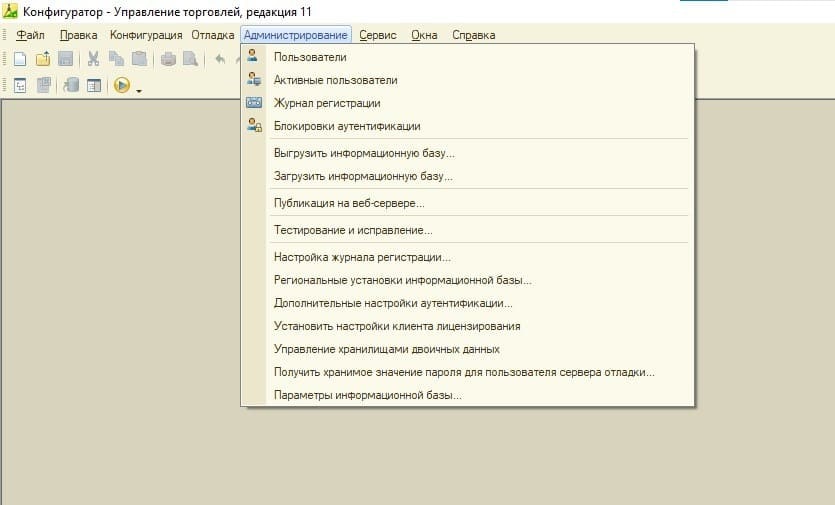This screenshot has height=505, width=835.
Task: Click the Print icon in toolbar
Action: click(168, 59)
